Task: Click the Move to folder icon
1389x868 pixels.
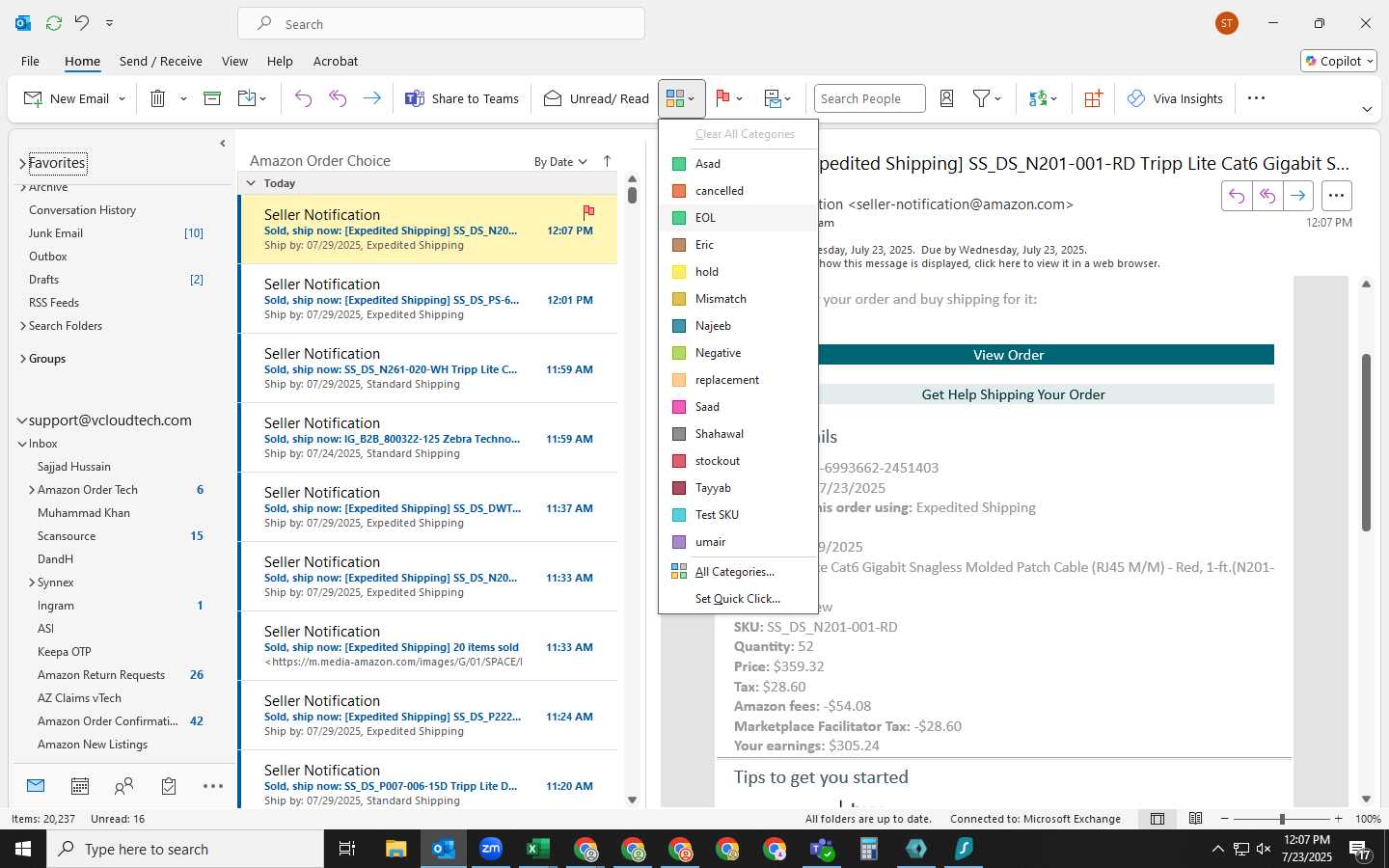Action: pos(247,98)
